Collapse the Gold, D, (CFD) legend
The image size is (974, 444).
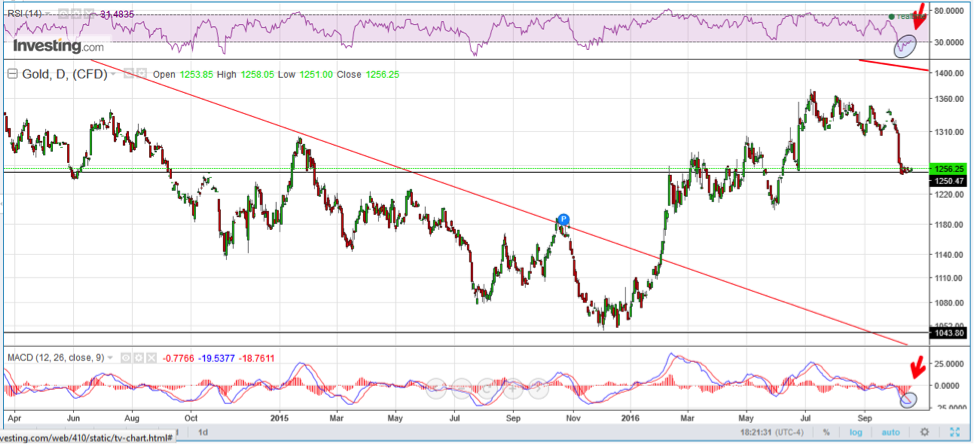[13, 73]
